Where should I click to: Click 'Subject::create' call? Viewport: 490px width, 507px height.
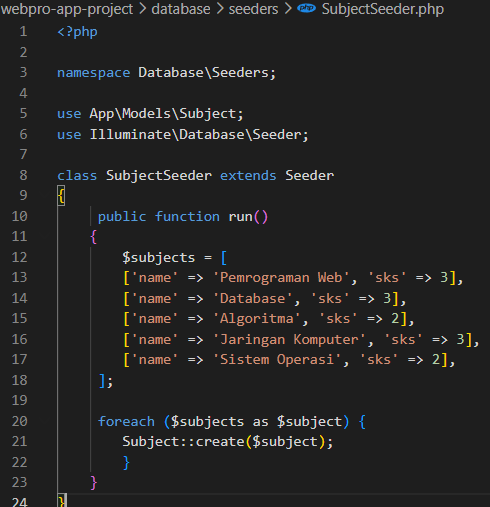pos(183,442)
